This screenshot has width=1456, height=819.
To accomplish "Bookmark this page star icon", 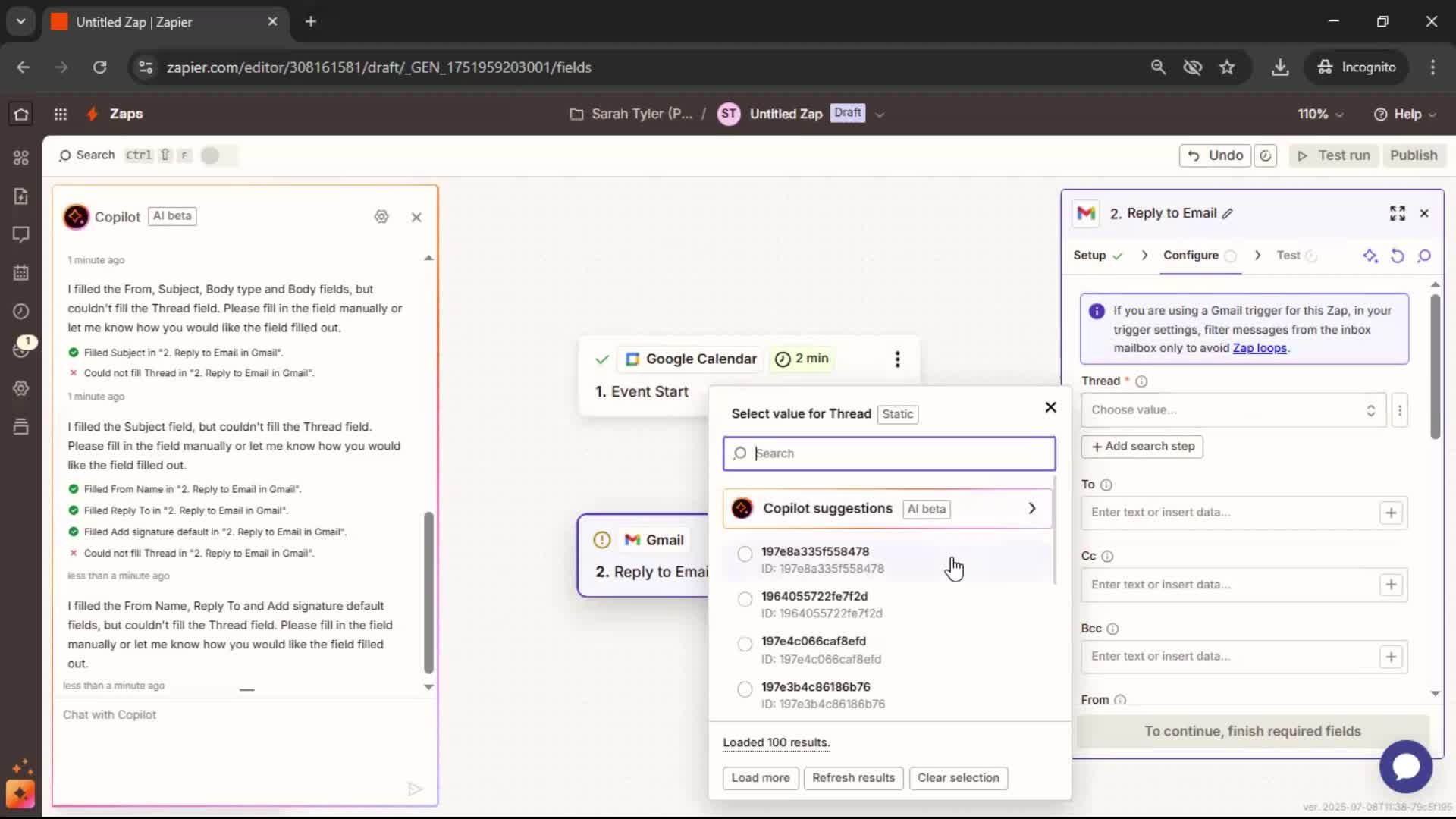I will point(1227,67).
